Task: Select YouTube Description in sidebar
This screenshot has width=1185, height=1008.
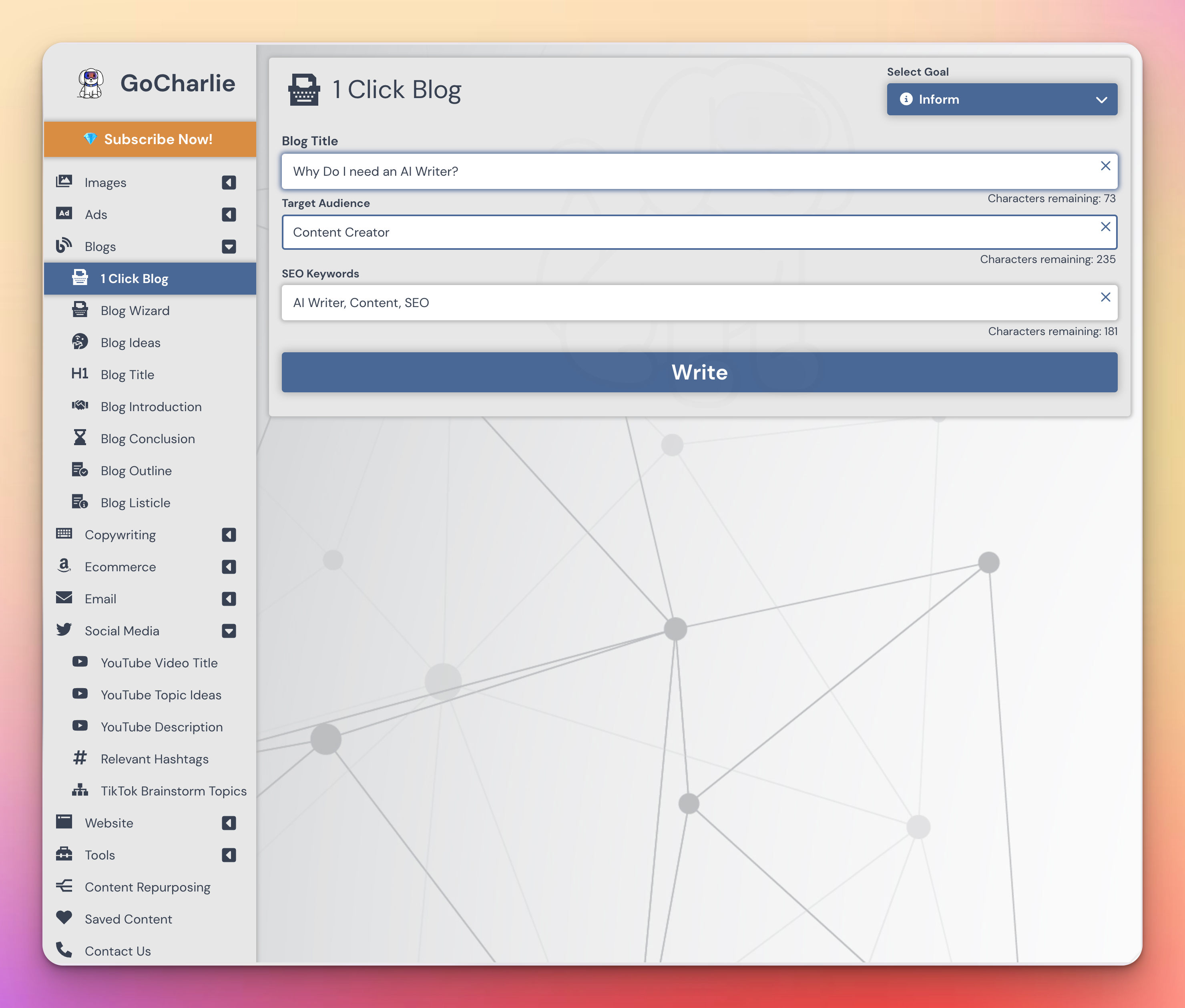Action: click(x=150, y=727)
